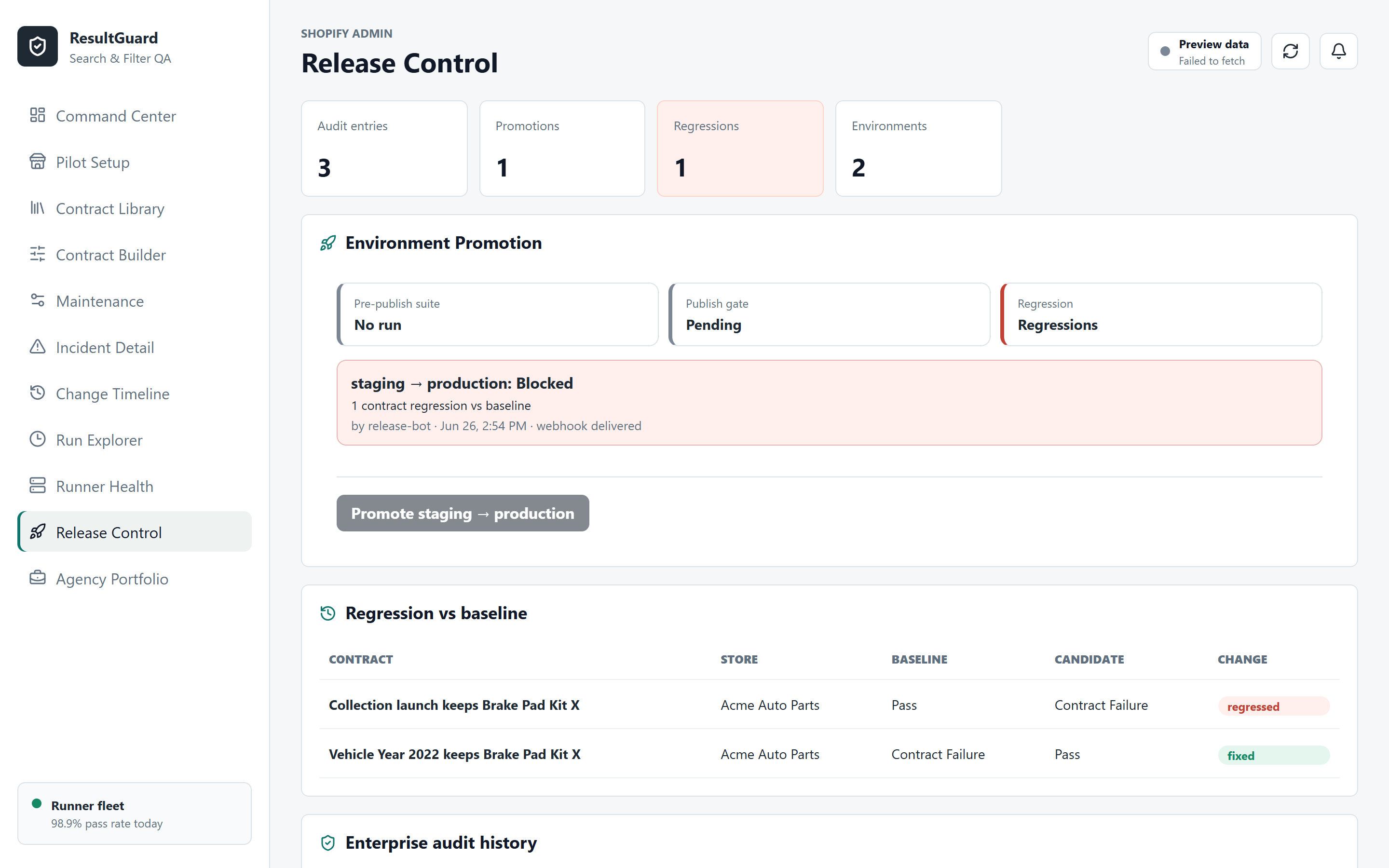Open the Contract Library section
1389x868 pixels.
pyautogui.click(x=135, y=208)
